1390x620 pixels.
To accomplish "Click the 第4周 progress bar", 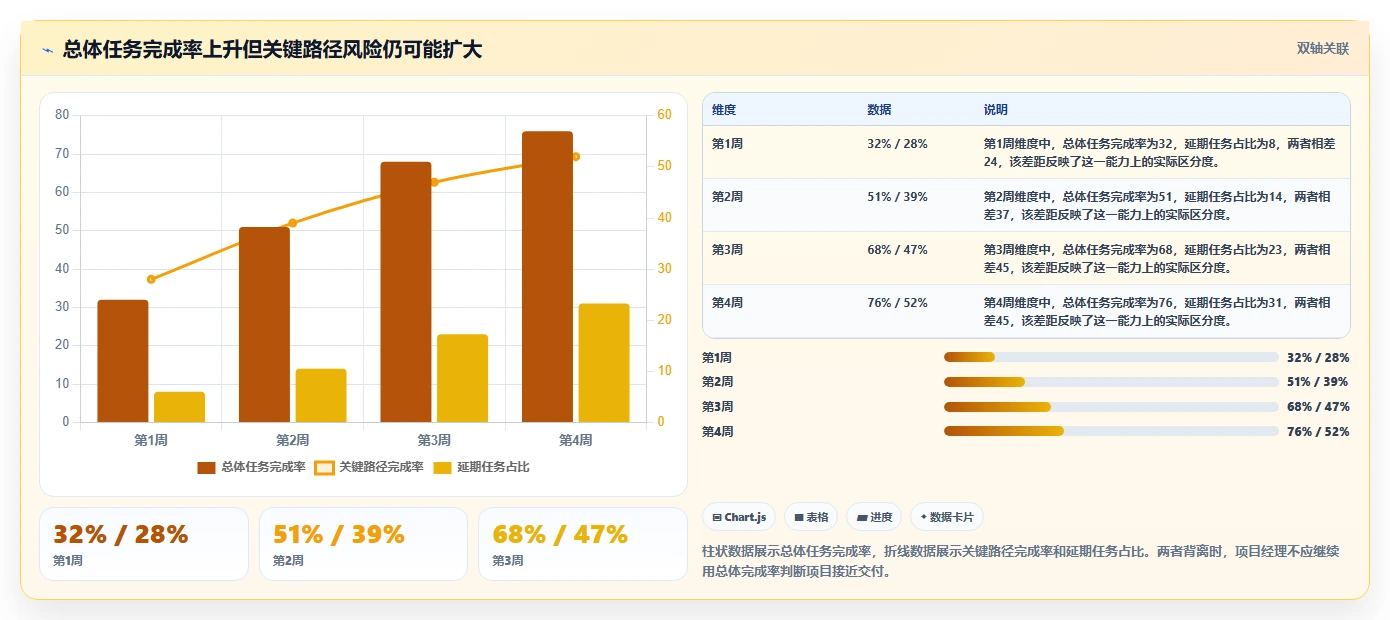I will point(1111,431).
